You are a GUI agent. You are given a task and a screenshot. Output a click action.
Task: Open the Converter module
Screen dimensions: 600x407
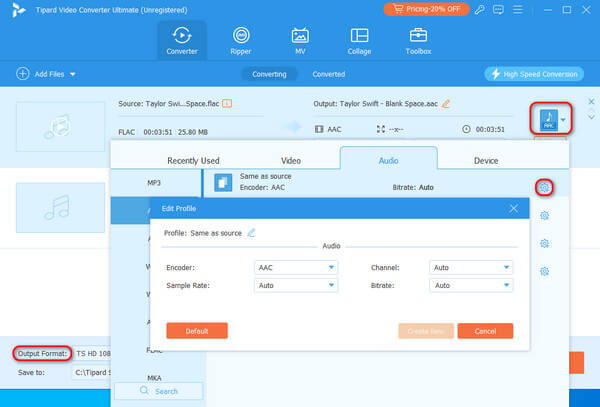pos(182,41)
